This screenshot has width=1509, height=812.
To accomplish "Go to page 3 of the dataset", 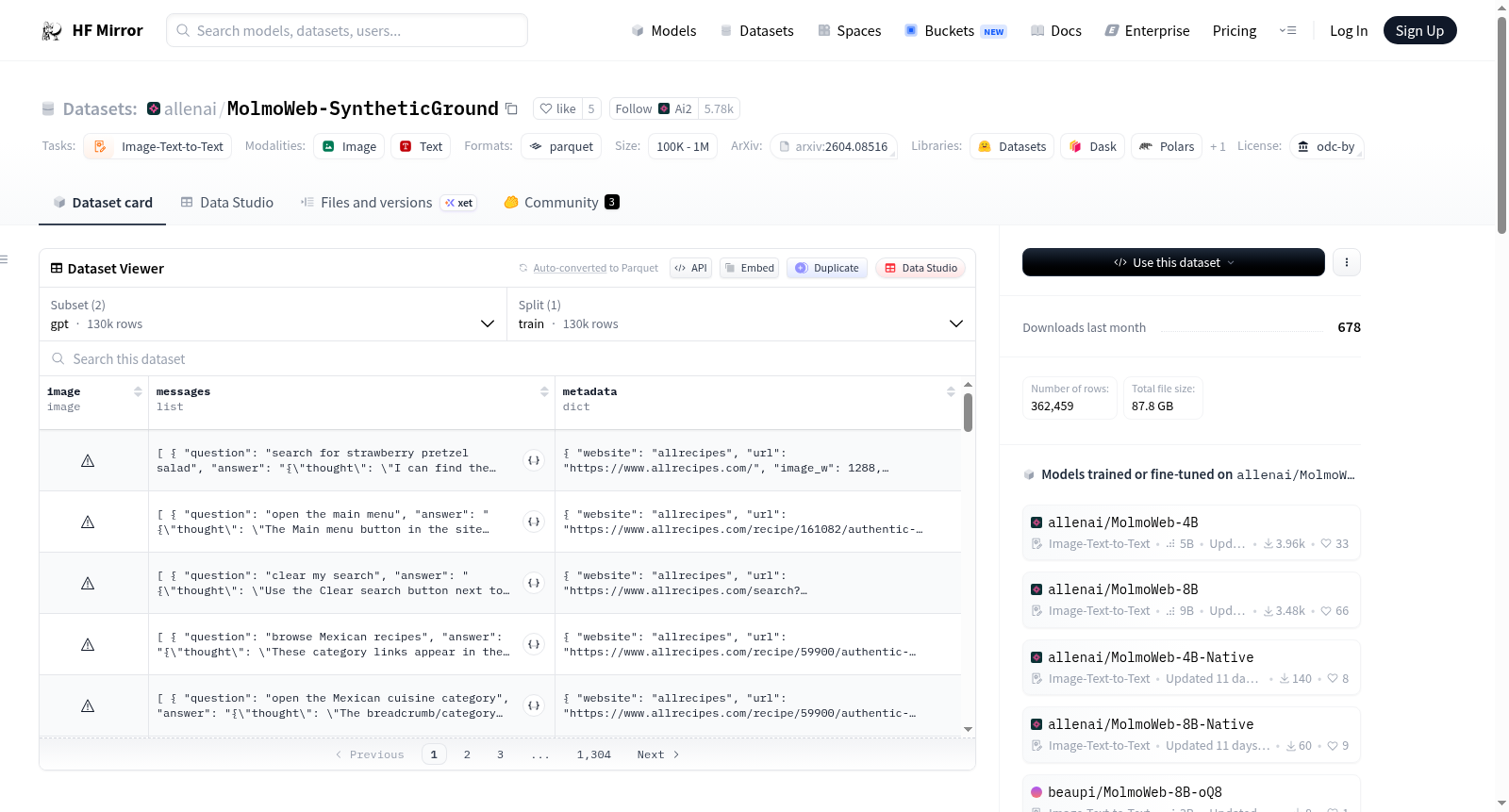I will (500, 754).
